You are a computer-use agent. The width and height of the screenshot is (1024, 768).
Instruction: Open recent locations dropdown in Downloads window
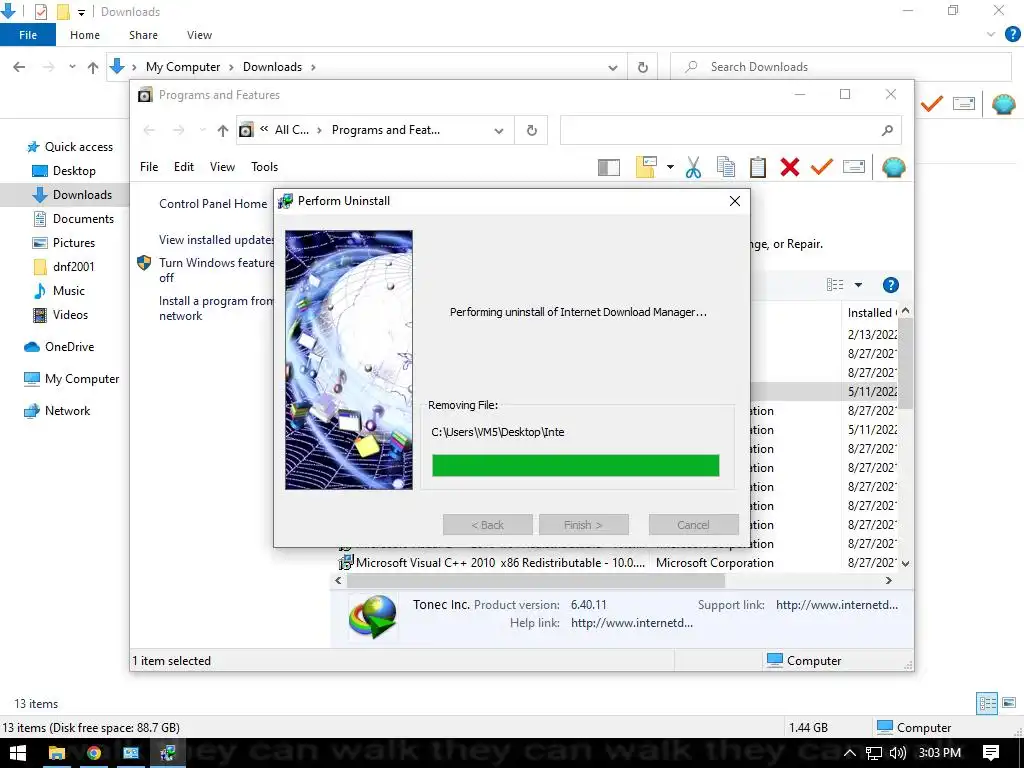pyautogui.click(x=72, y=67)
